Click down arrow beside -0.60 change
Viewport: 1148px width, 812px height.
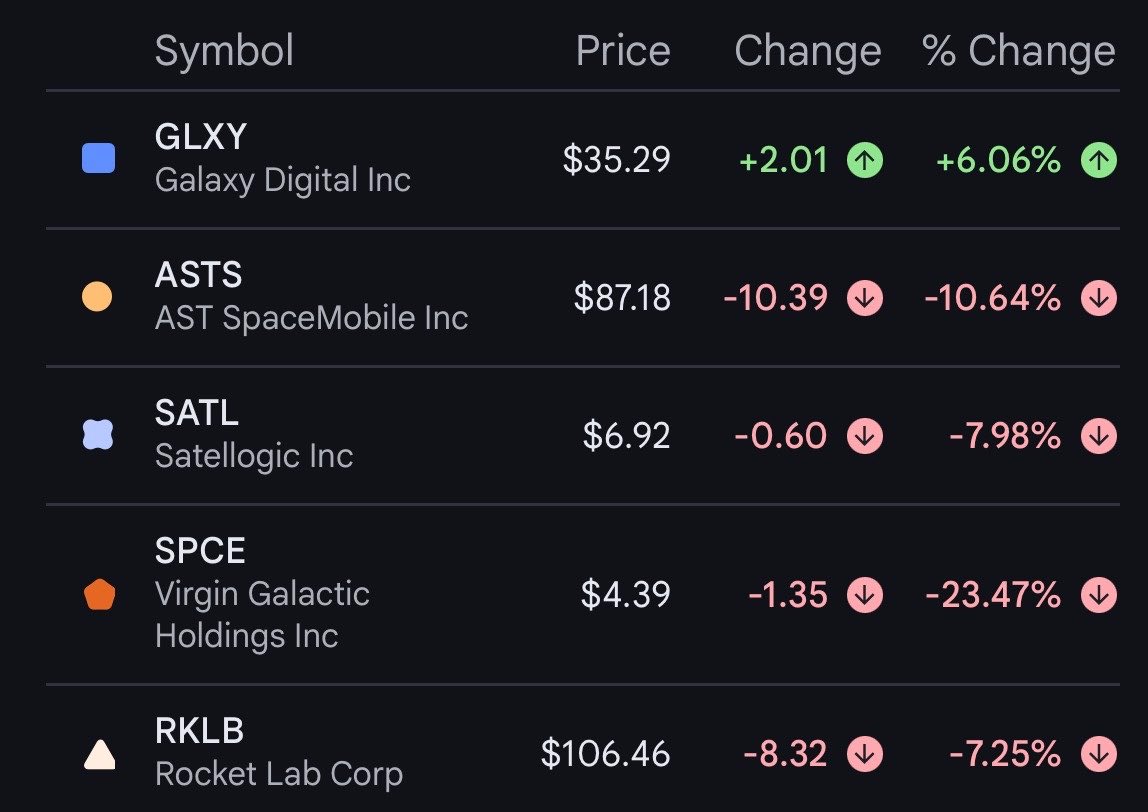(865, 436)
